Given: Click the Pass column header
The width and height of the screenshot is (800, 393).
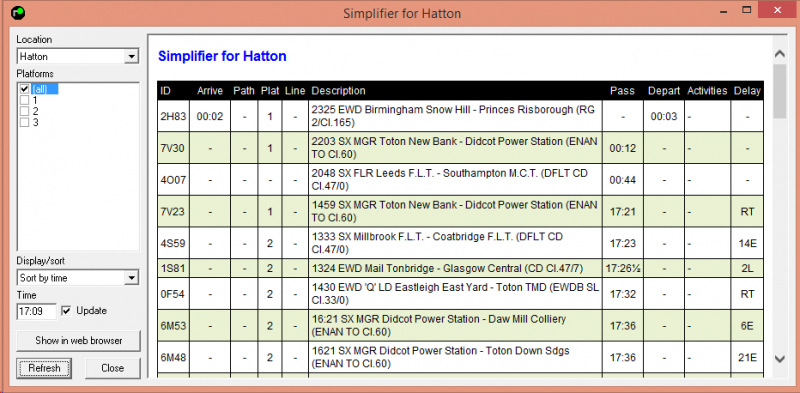Looking at the screenshot, I should (x=622, y=91).
